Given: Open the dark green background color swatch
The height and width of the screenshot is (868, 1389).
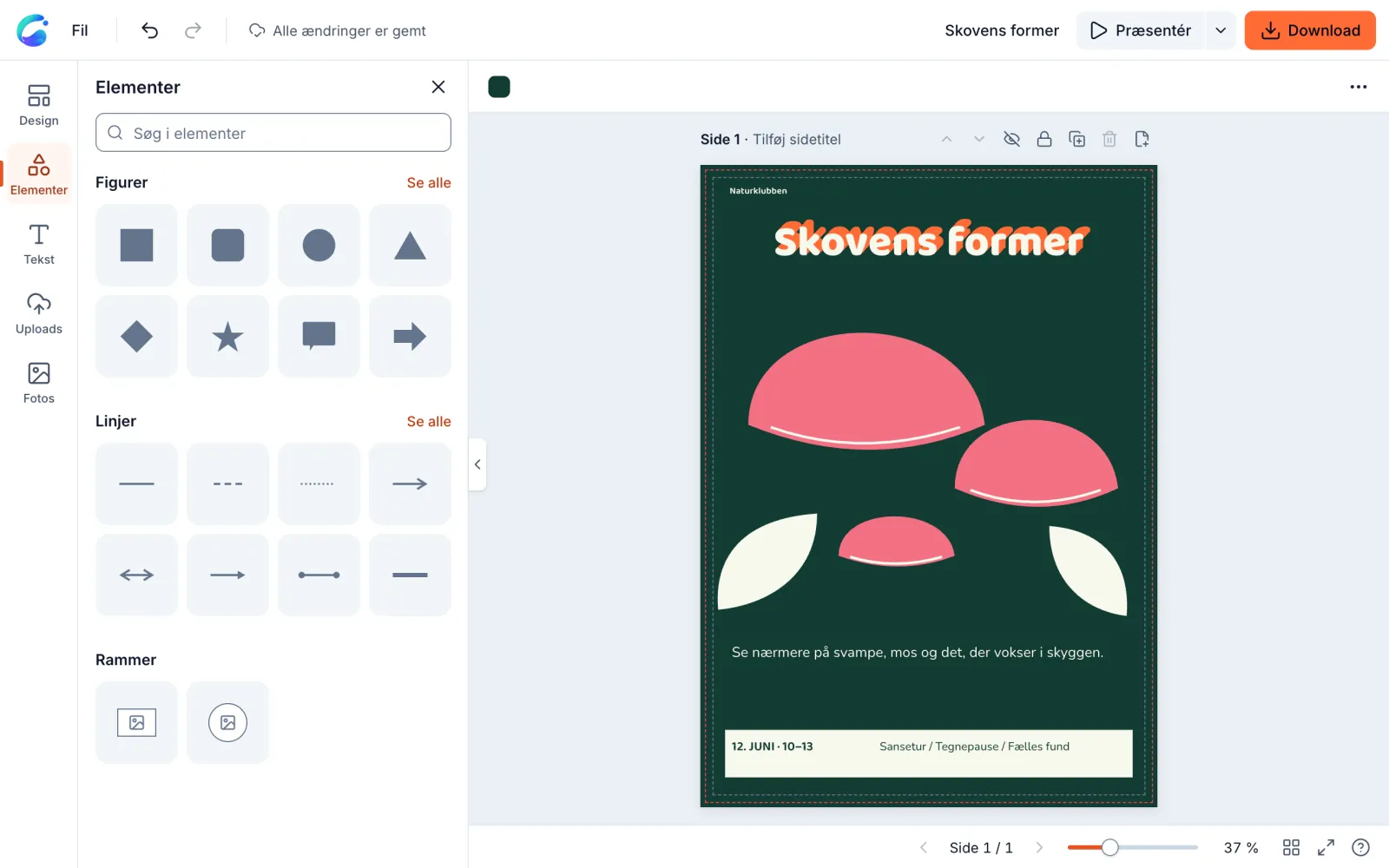Looking at the screenshot, I should (499, 87).
